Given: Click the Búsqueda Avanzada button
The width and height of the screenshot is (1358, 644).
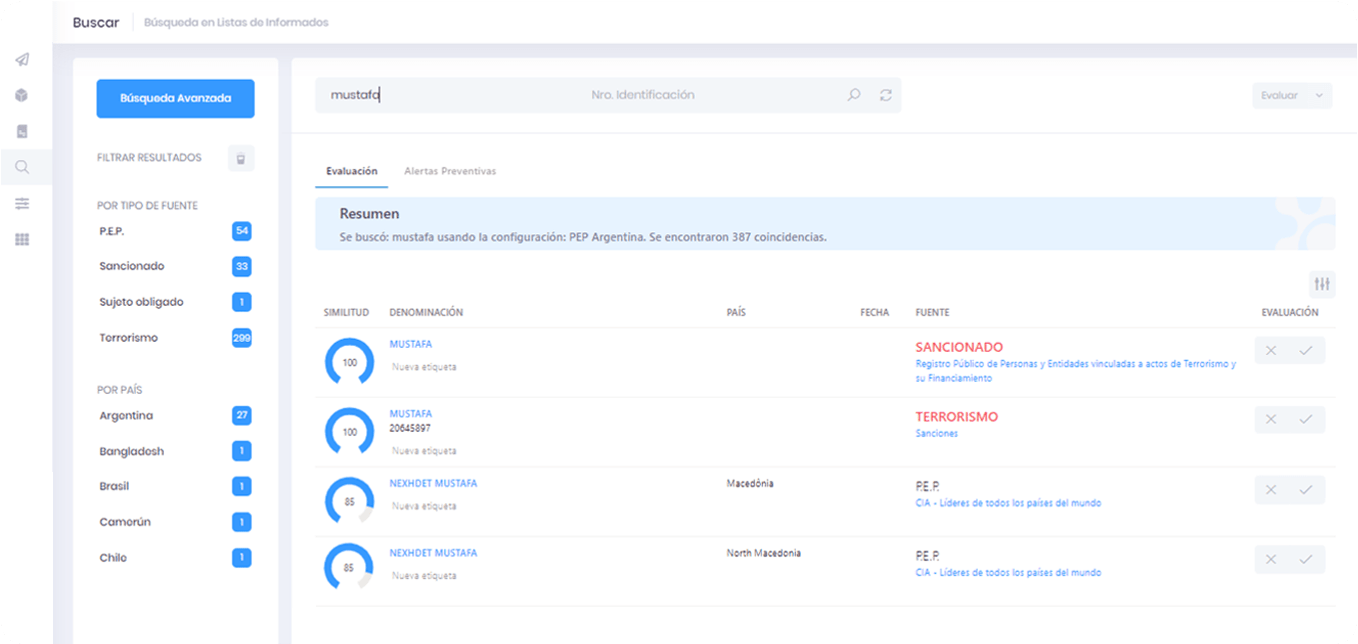Looking at the screenshot, I should click(x=175, y=98).
